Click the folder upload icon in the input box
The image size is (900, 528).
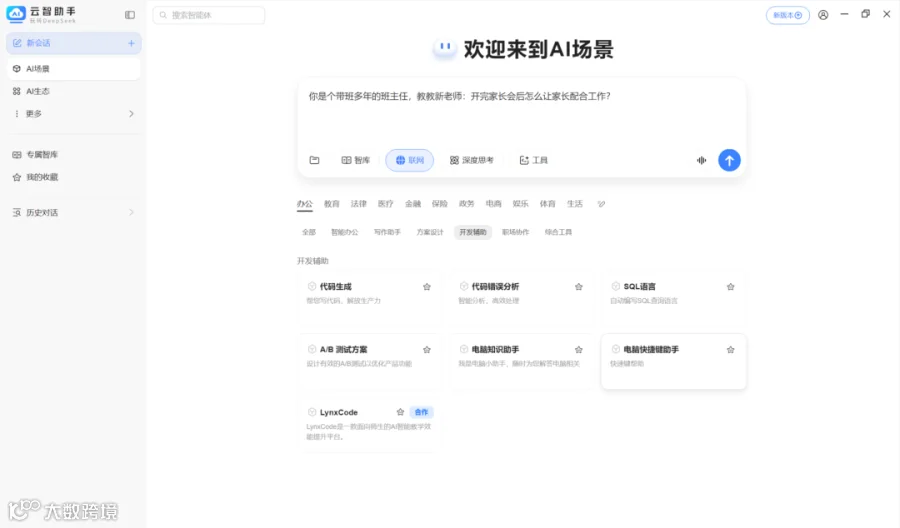coord(315,160)
